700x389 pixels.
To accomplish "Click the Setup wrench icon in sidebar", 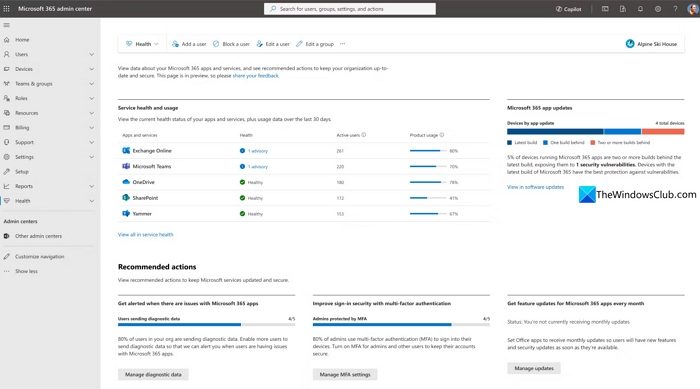I will point(7,171).
